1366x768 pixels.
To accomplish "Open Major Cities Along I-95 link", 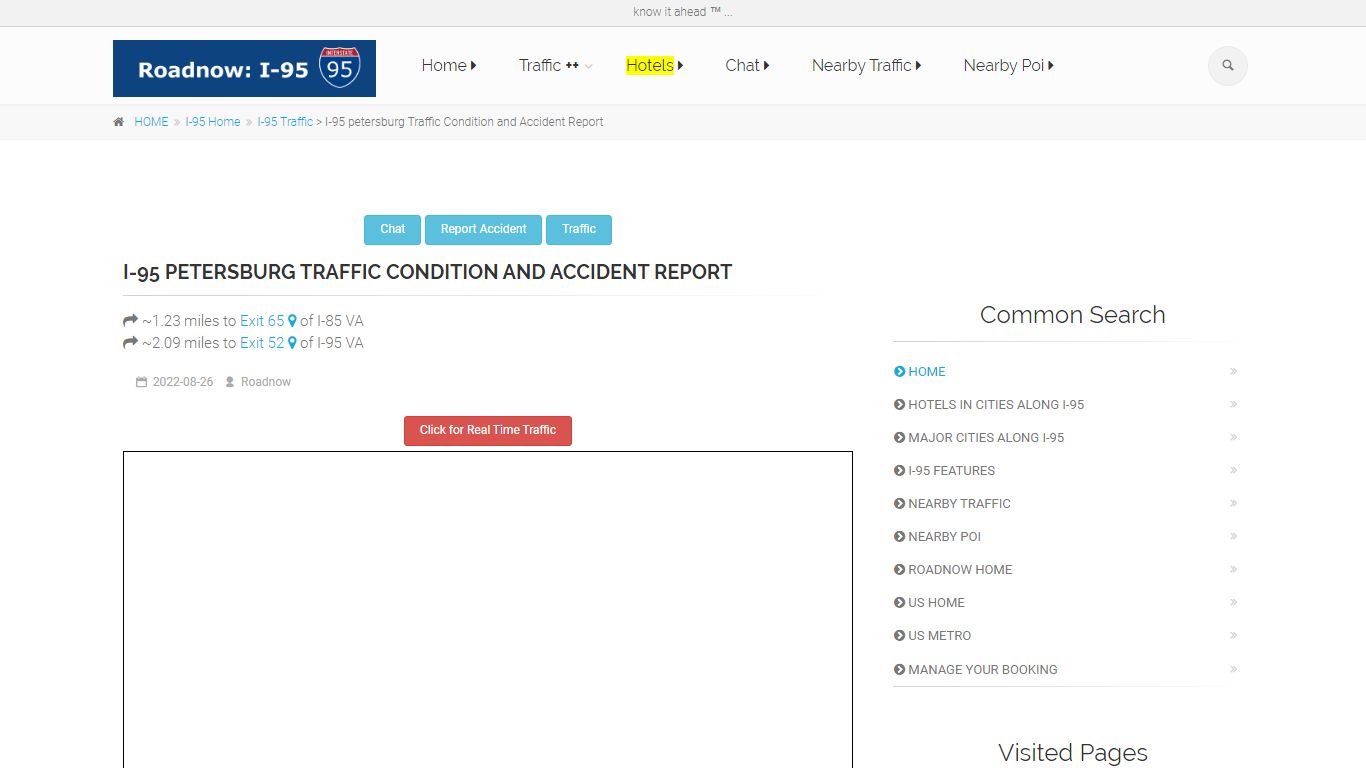I will tap(986, 438).
